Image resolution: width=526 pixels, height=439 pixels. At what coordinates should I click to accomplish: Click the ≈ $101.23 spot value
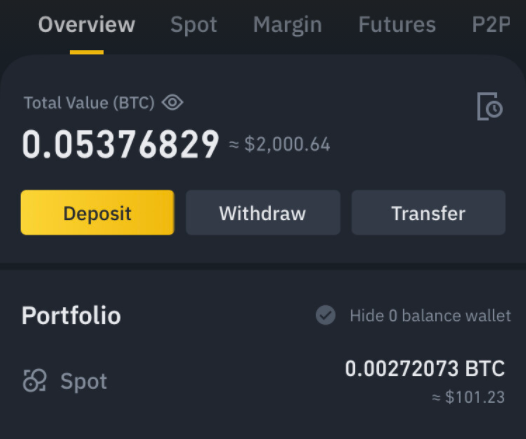click(x=468, y=397)
